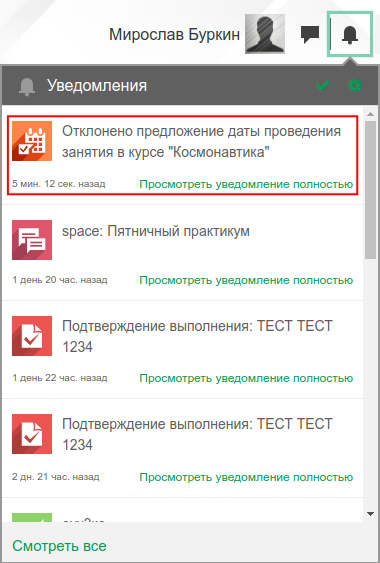This screenshot has width=380, height=563.
Task: Click the scrollbar down arrow in notifications list
Action: point(371,514)
